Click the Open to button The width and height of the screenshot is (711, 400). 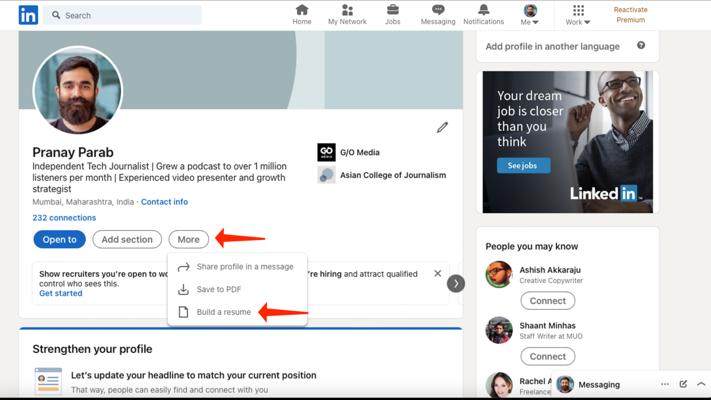click(x=59, y=239)
